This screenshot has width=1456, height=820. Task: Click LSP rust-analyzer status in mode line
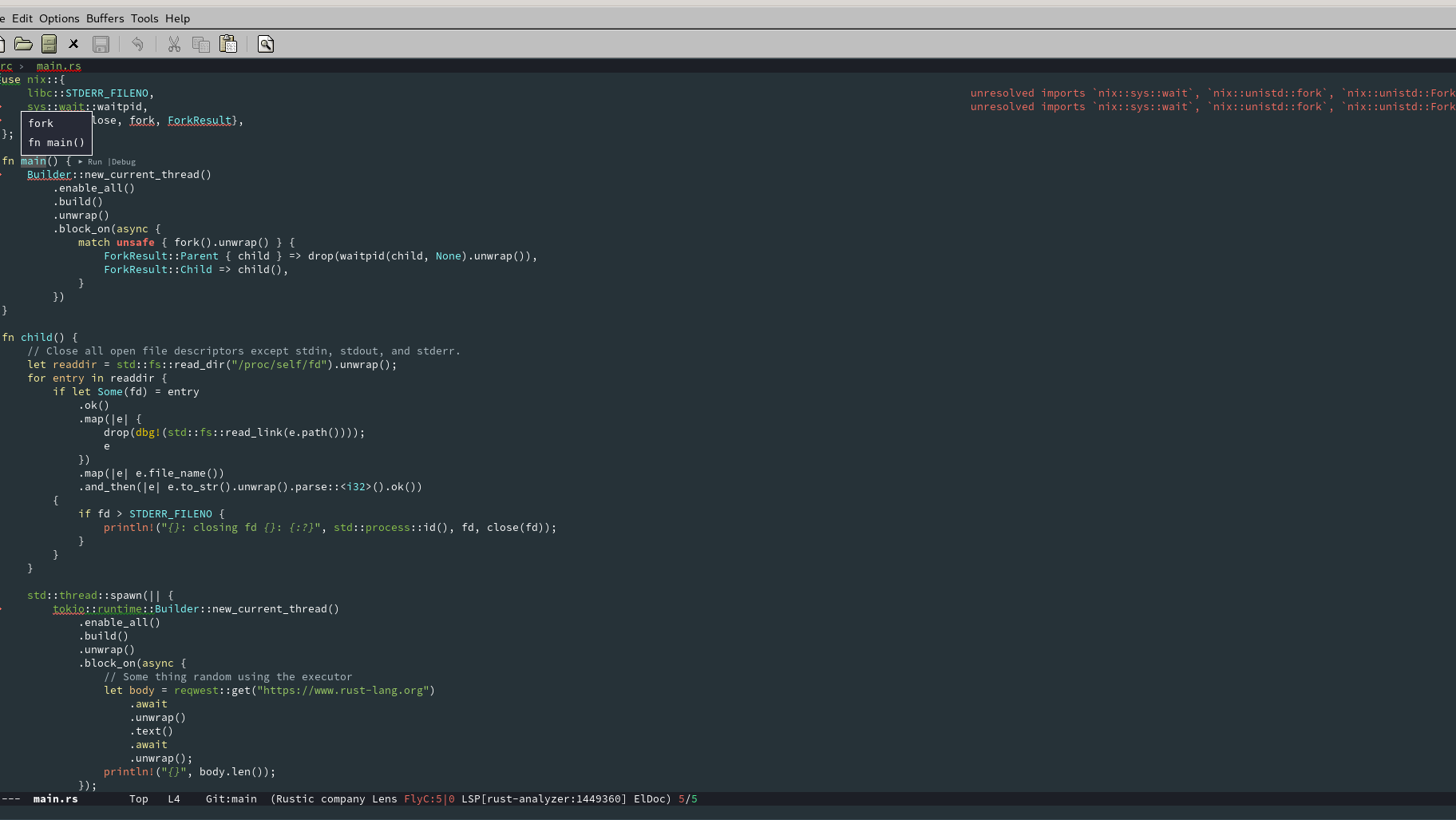[x=544, y=799]
